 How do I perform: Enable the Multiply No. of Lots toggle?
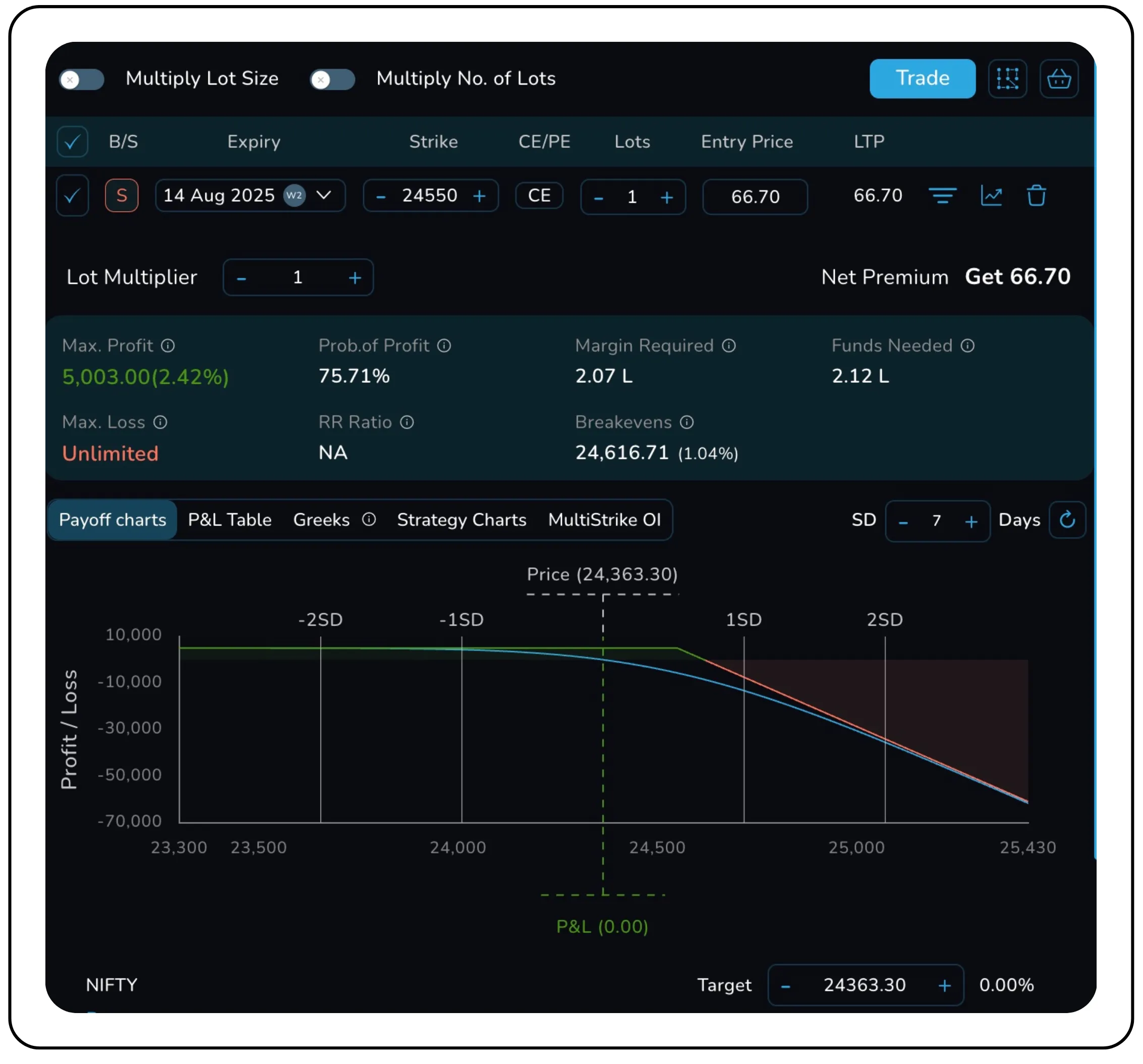pyautogui.click(x=332, y=79)
